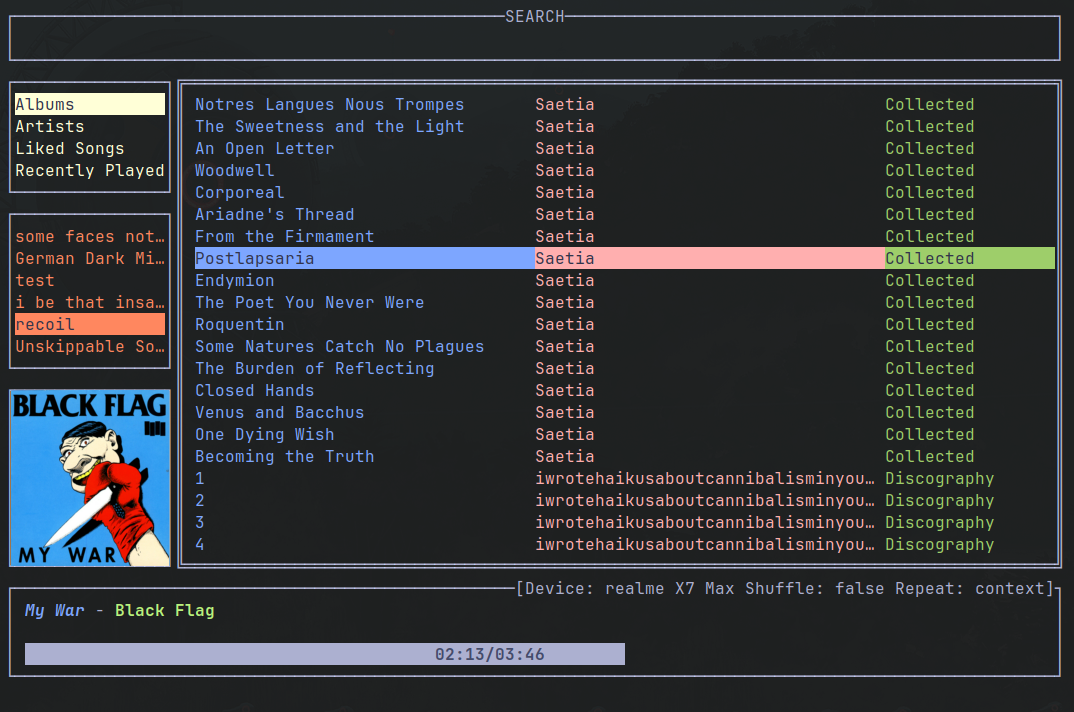Open the 'German Dark Mi...' playlist
The image size is (1074, 712).
point(90,259)
